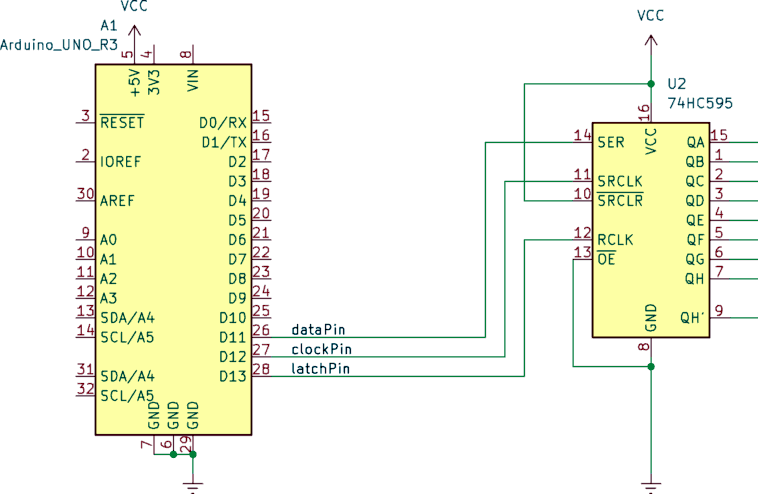Screen dimensions: 758x494
Task: Click the D6 pin name
Action: 237,240
